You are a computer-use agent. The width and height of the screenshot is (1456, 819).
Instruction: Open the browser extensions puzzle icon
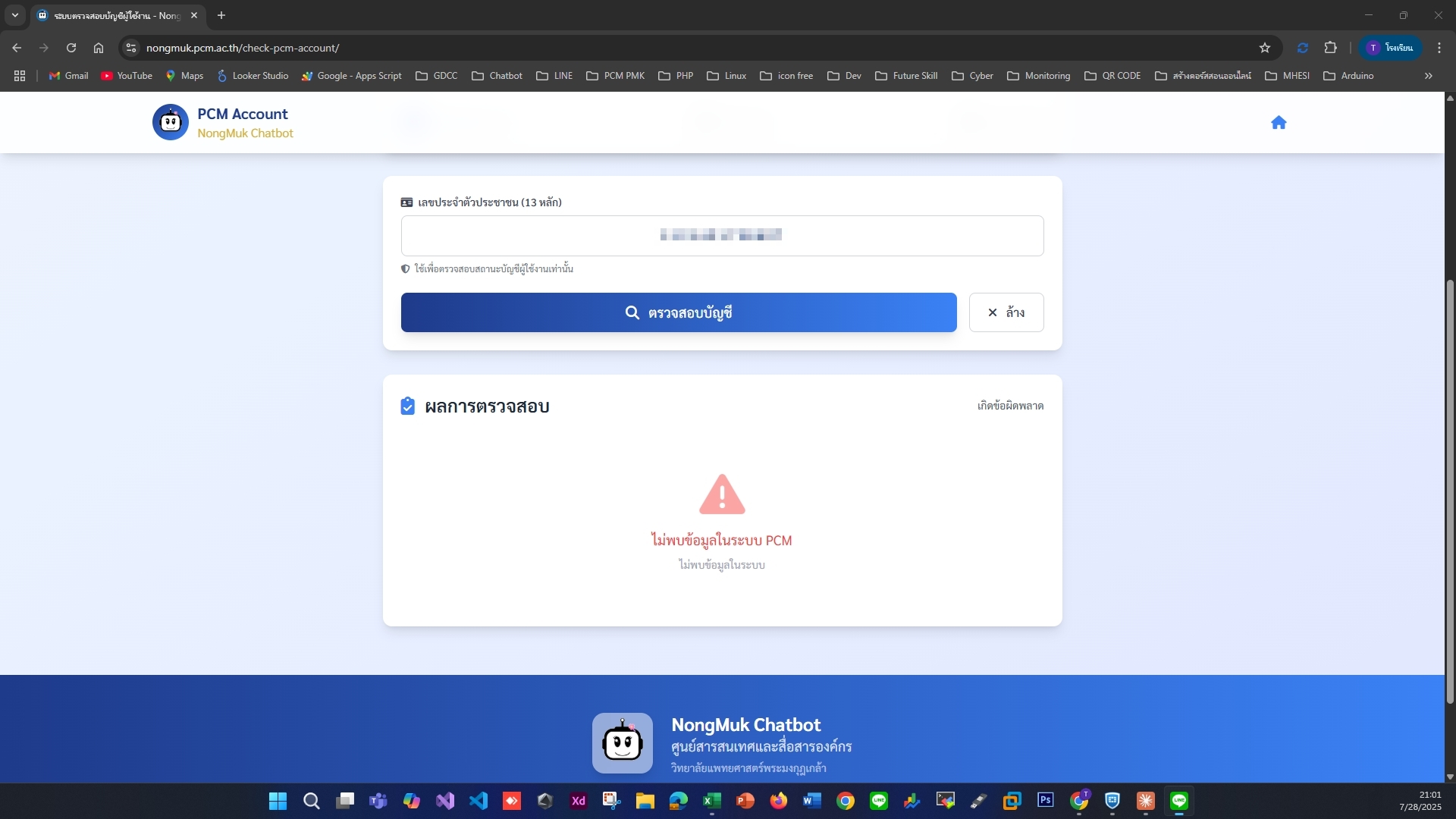point(1330,48)
